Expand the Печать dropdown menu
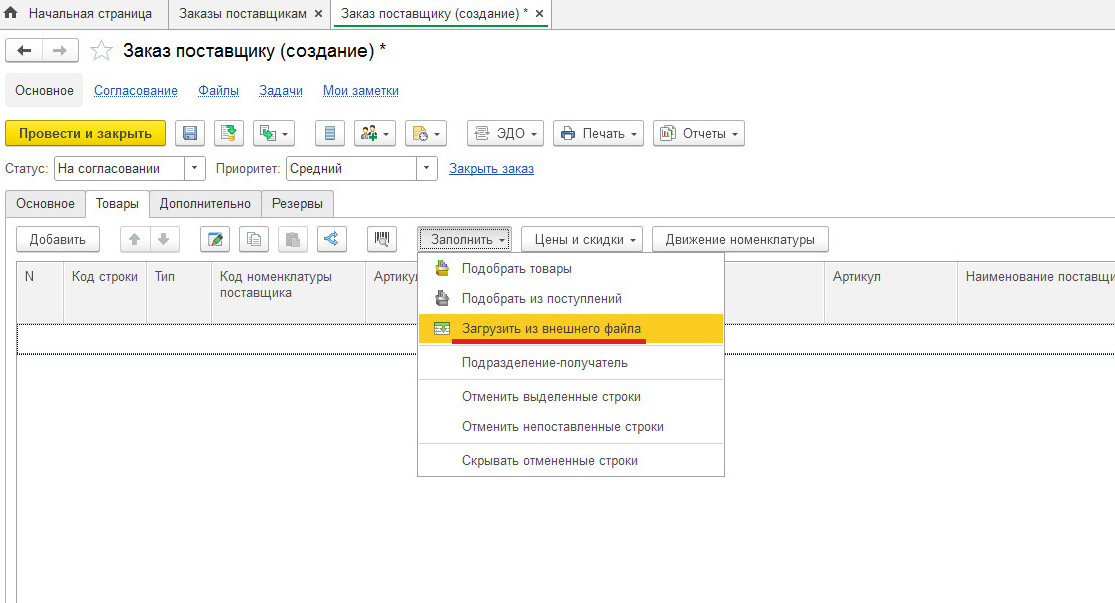Image resolution: width=1115 pixels, height=603 pixels. [x=599, y=133]
